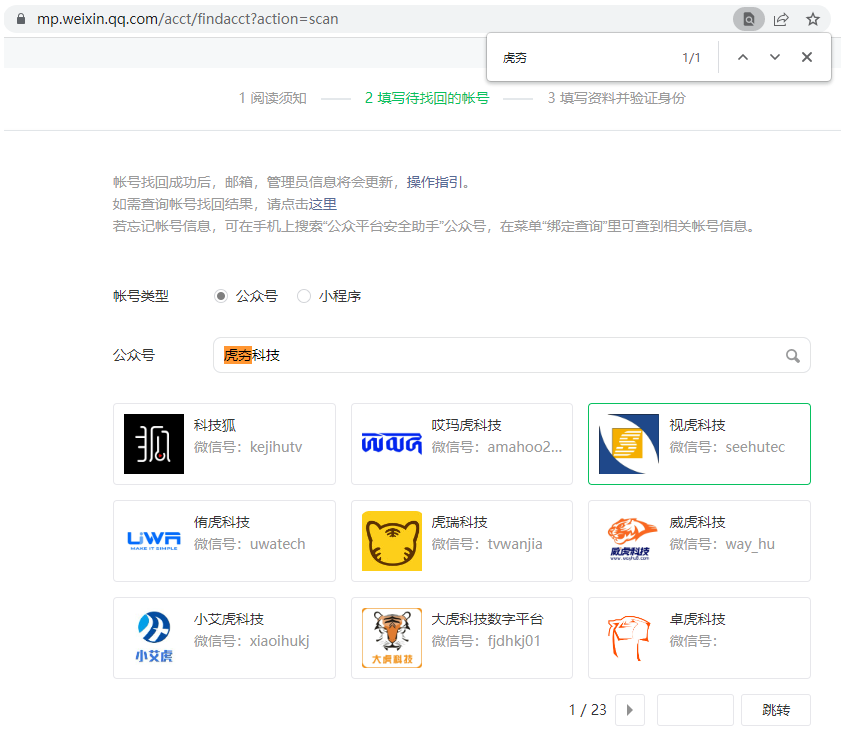Click the browser URL address text

click(x=188, y=19)
